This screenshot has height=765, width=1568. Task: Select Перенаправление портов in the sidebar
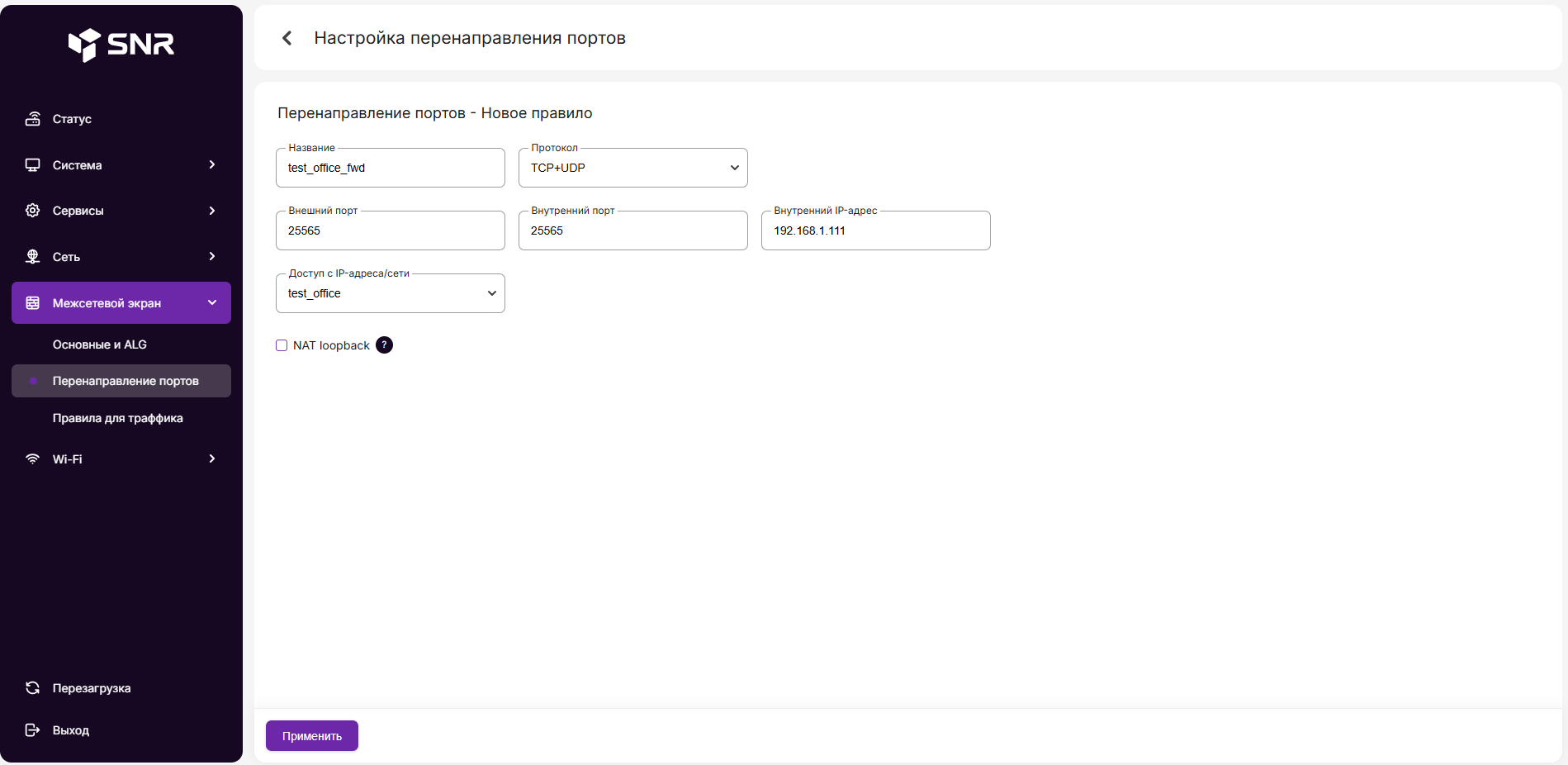pos(126,381)
